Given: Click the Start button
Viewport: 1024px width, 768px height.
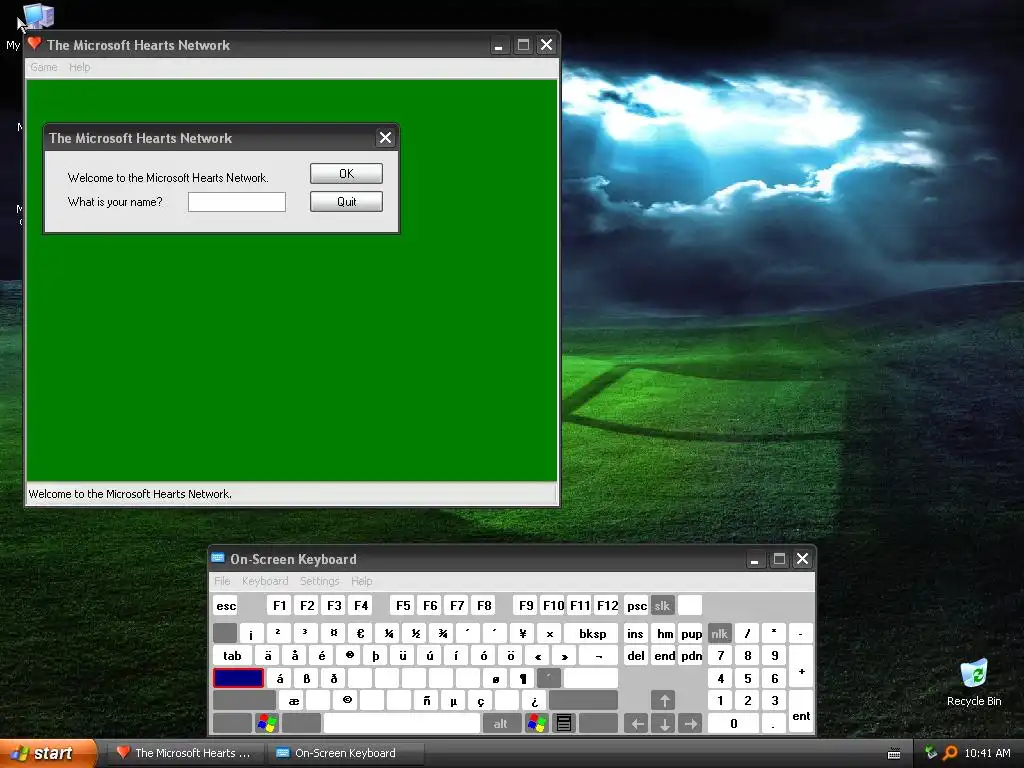Looking at the screenshot, I should coord(48,753).
